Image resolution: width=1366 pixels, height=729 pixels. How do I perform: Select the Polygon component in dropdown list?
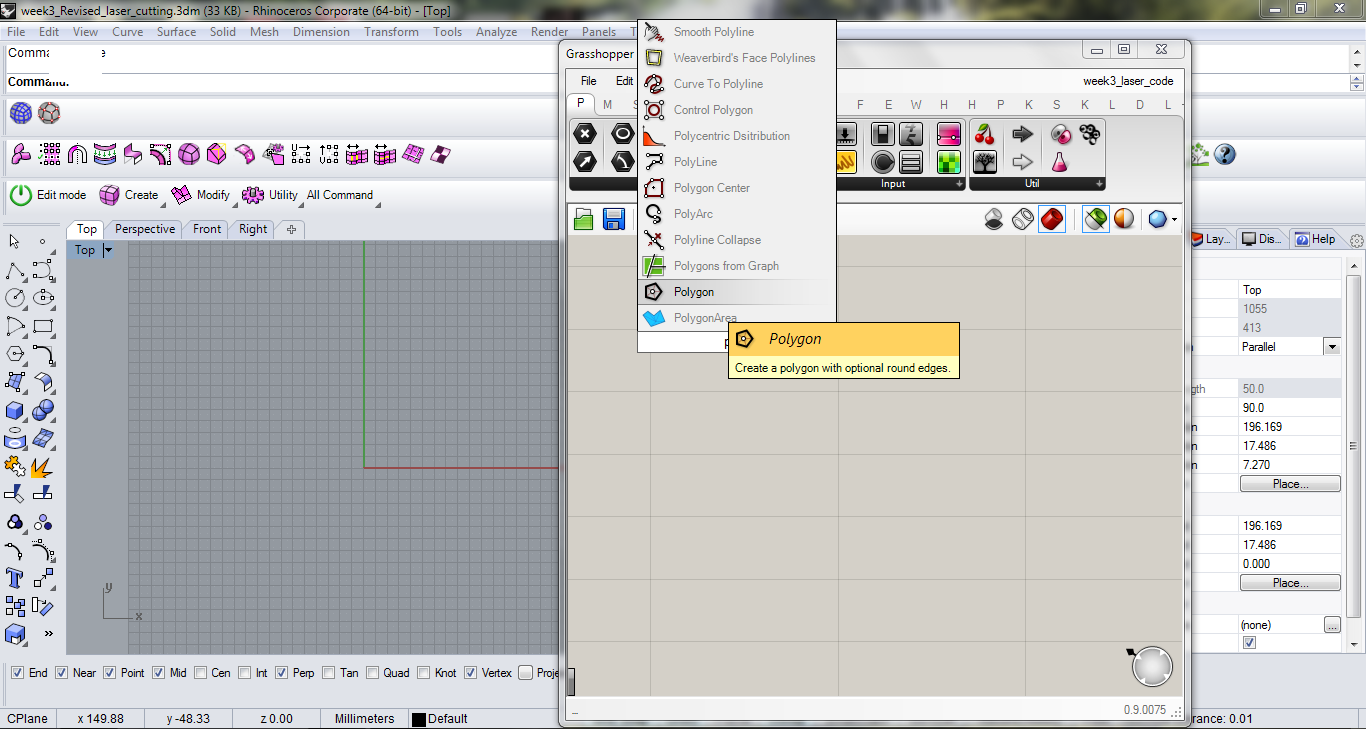click(x=736, y=292)
